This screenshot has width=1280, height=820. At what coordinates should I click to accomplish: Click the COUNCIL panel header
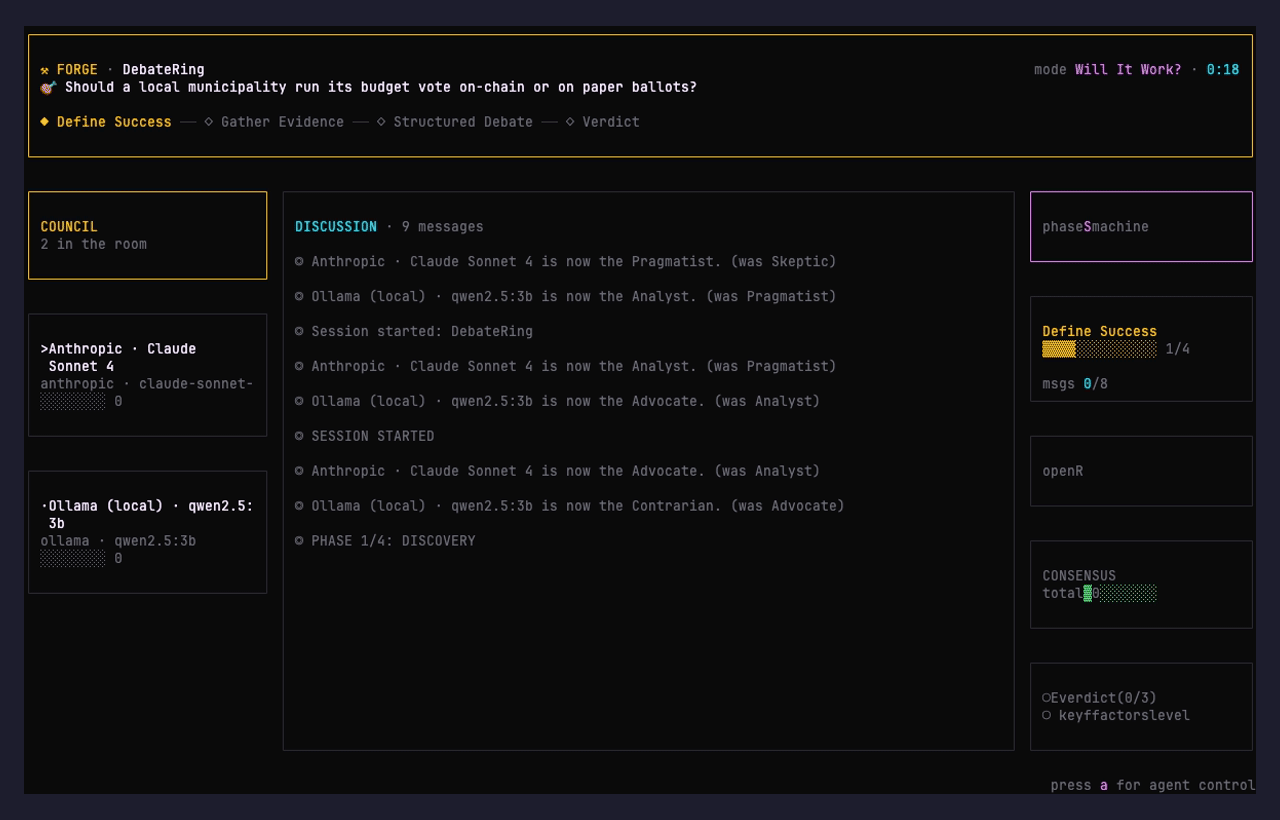[x=67, y=226]
